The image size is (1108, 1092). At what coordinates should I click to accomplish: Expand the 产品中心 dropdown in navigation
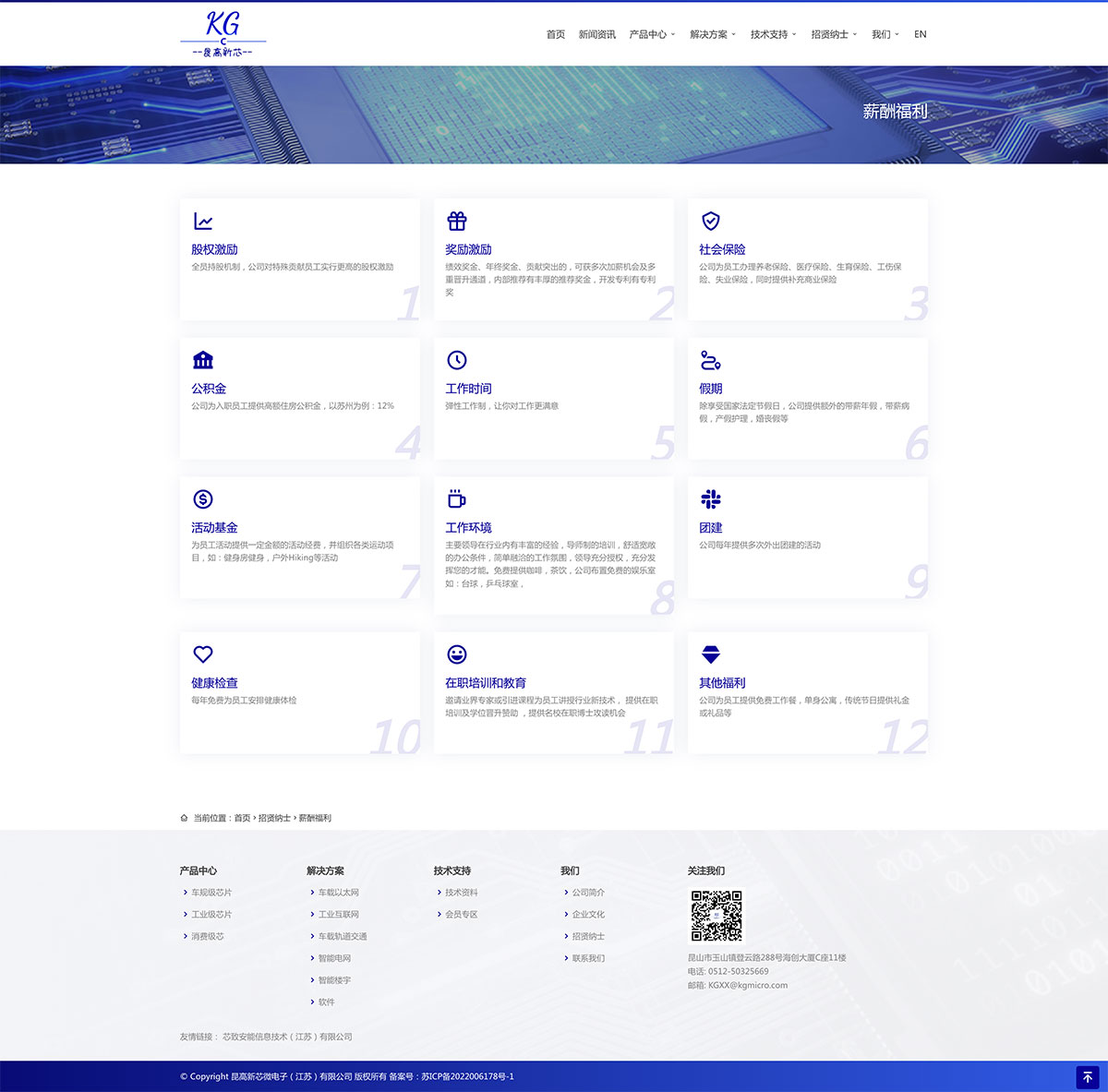tap(652, 34)
